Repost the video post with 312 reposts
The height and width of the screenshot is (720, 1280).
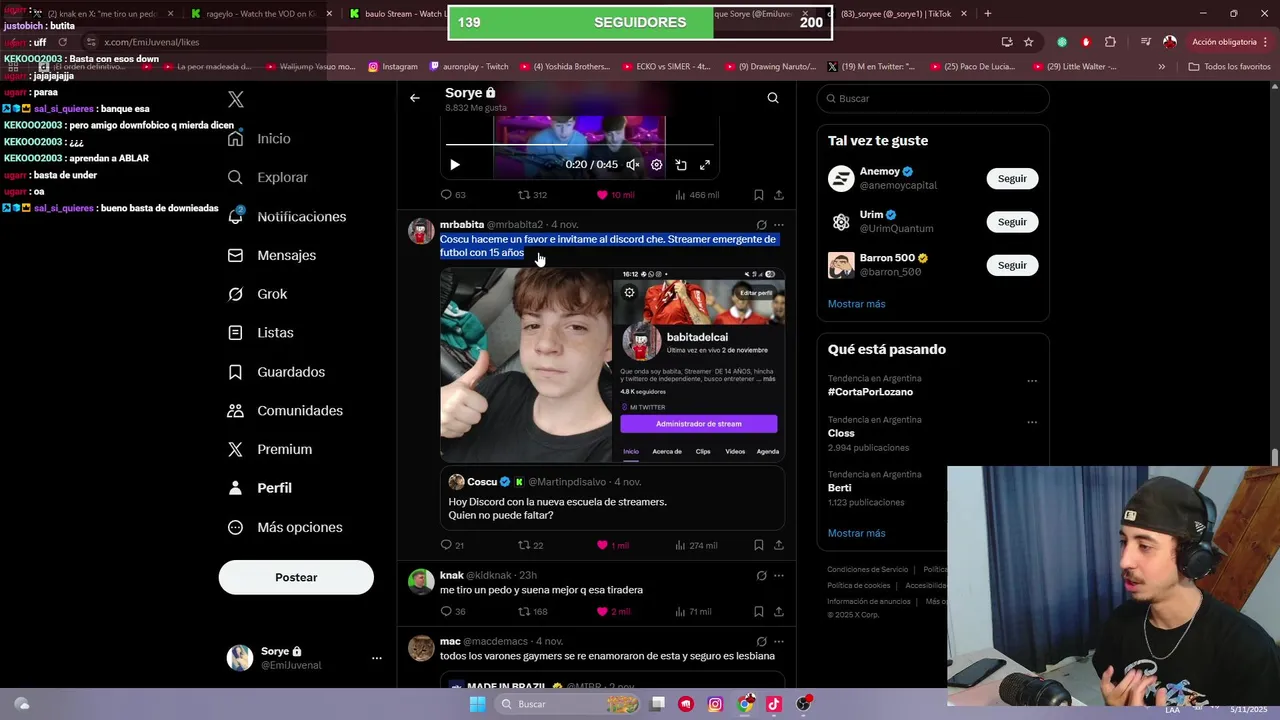click(532, 195)
